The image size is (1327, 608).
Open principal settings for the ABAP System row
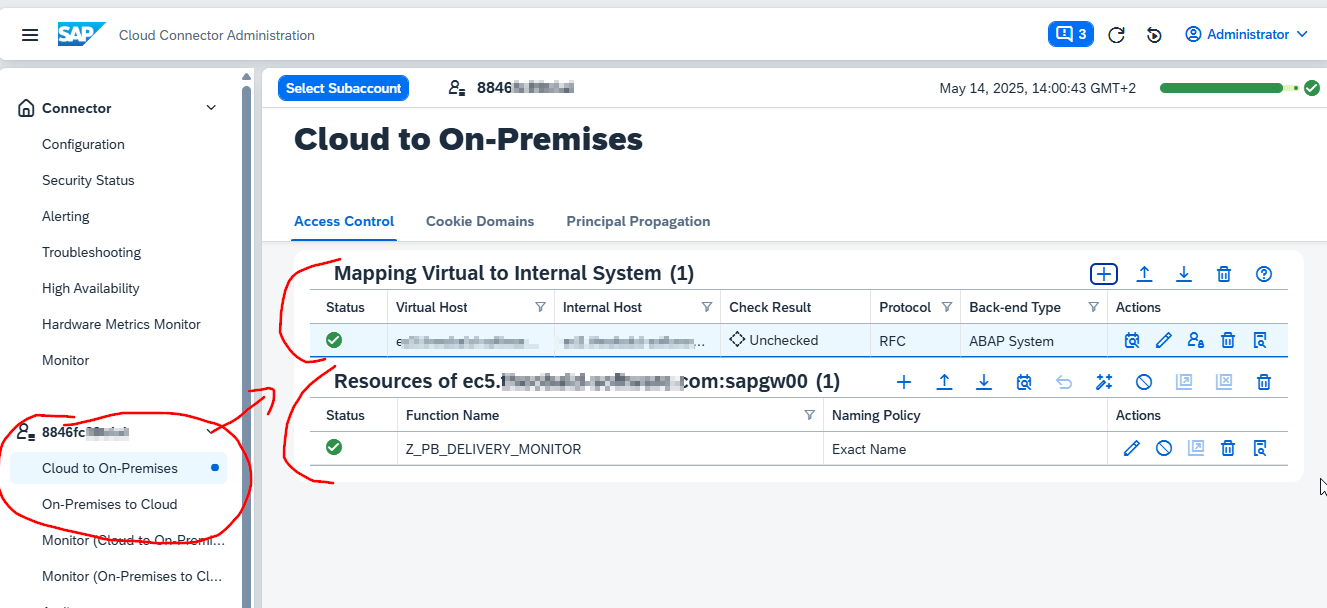point(1195,341)
